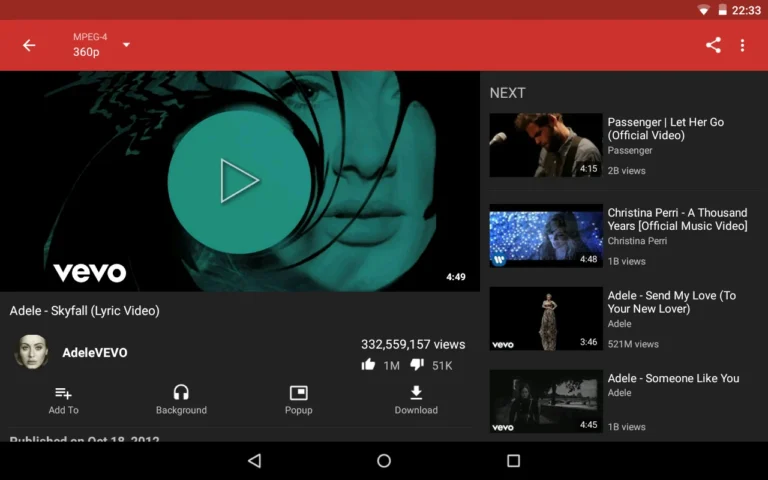Viewport: 768px width, 480px height.
Task: Tap the Android recent apps button
Action: click(513, 460)
